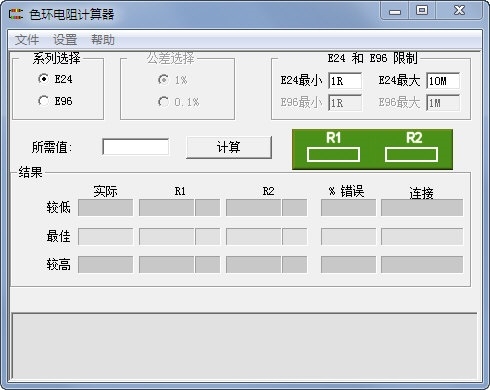Image resolution: width=490 pixels, height=390 pixels.
Task: Select the E96 series radio button
Action: pos(43,101)
